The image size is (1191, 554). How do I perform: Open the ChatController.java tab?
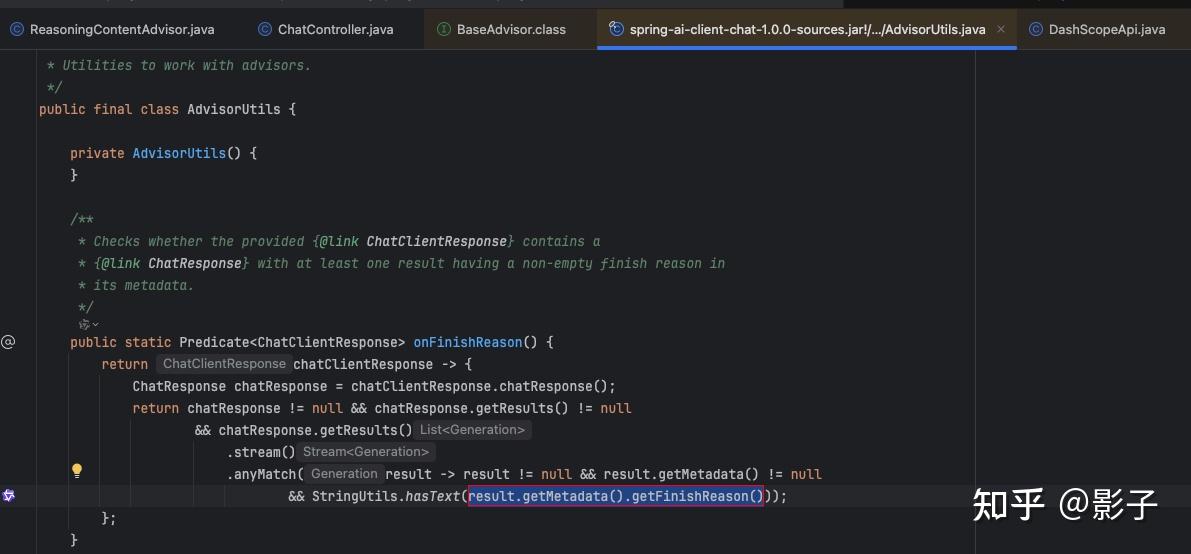326,30
